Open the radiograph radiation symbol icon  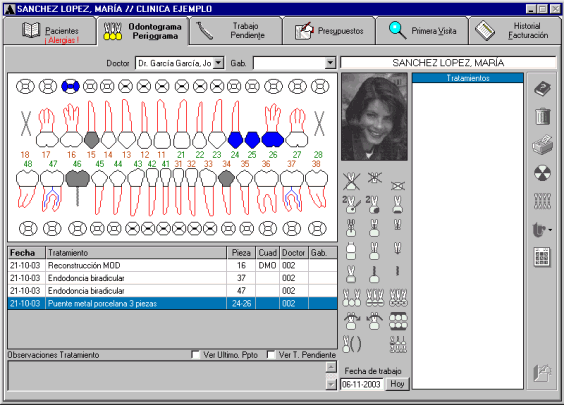(542, 173)
